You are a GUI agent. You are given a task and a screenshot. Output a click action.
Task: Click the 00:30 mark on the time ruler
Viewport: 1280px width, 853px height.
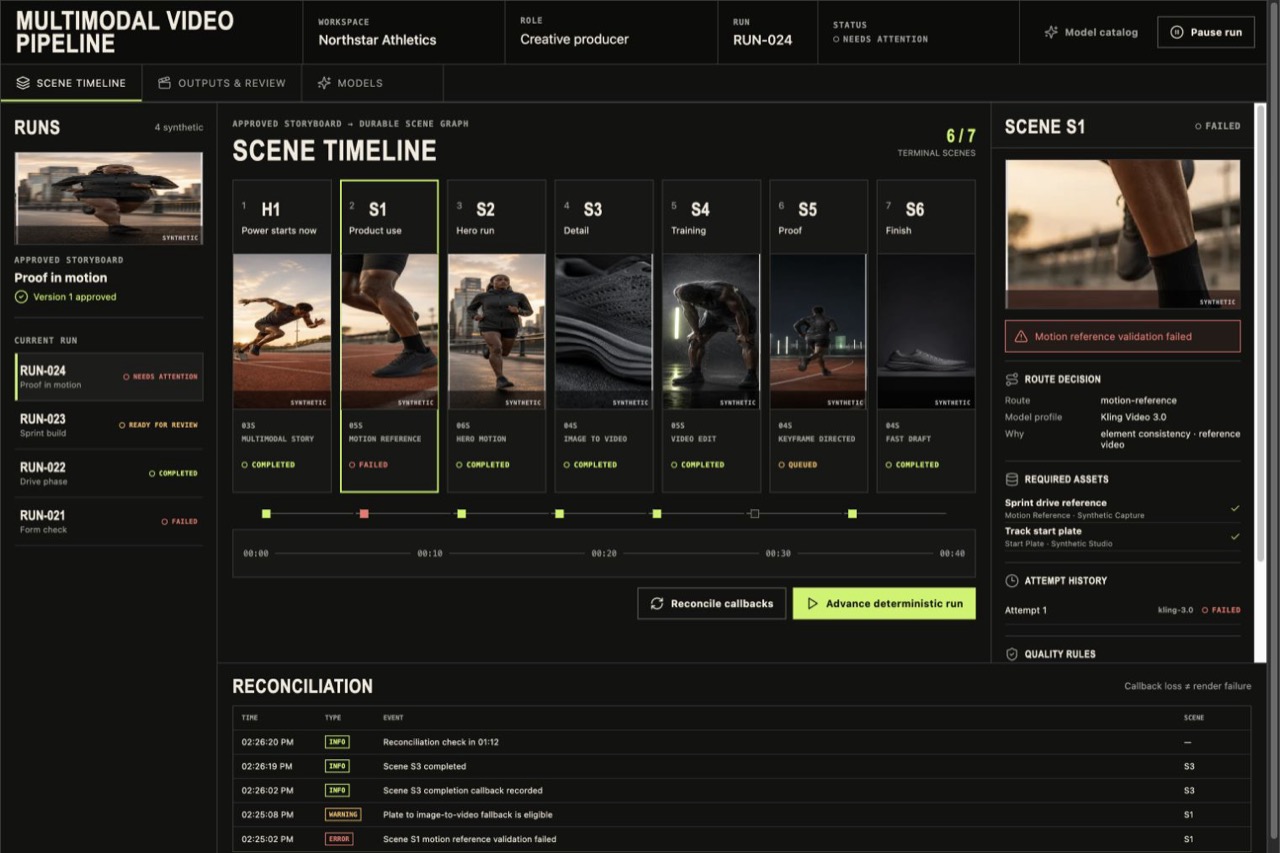pos(778,553)
